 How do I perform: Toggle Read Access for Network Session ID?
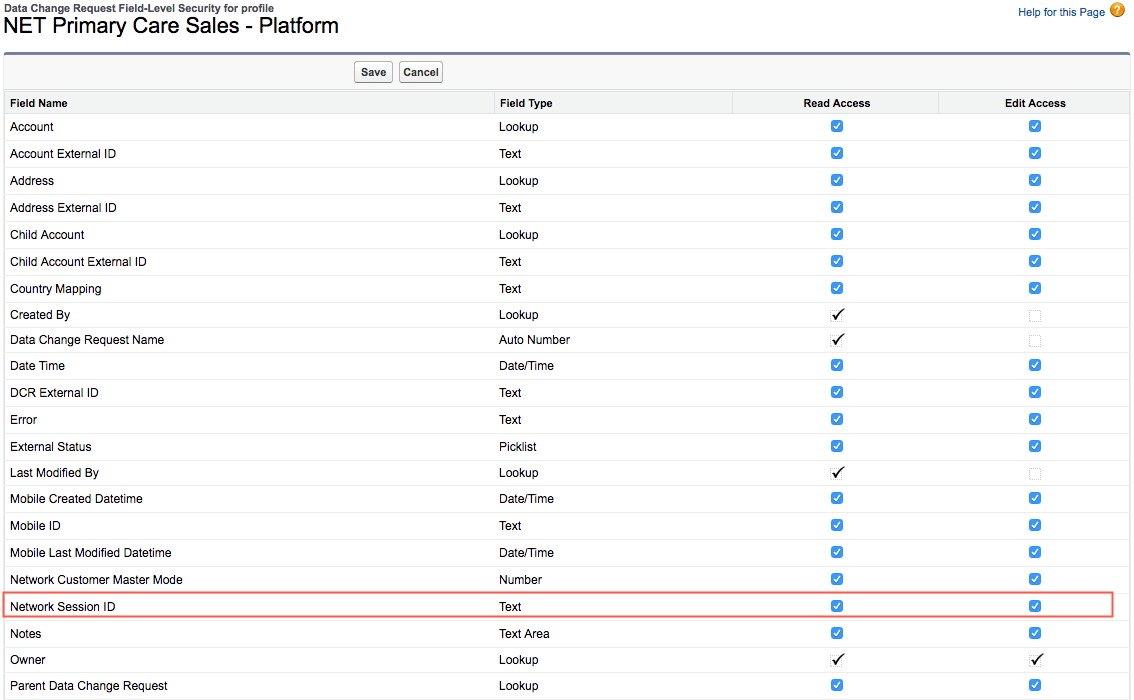(x=837, y=606)
